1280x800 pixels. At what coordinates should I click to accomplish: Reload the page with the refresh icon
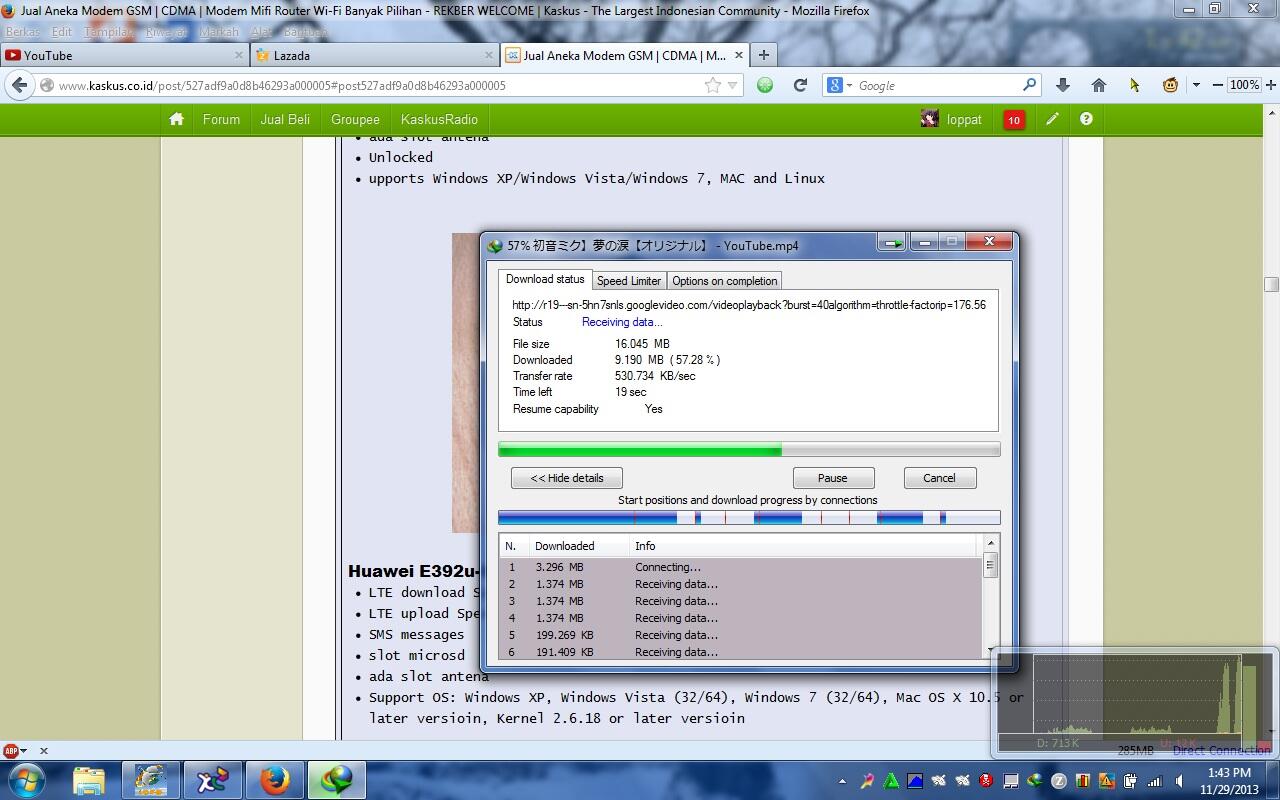pos(800,85)
